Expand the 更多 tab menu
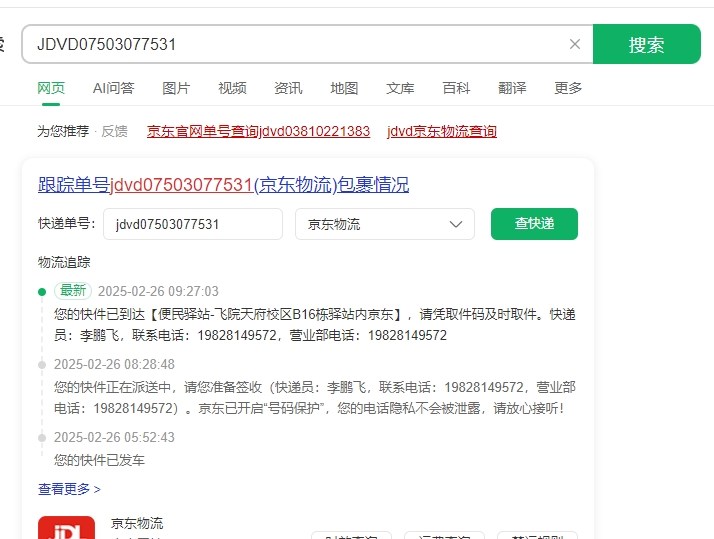The height and width of the screenshot is (539, 714). (x=568, y=88)
